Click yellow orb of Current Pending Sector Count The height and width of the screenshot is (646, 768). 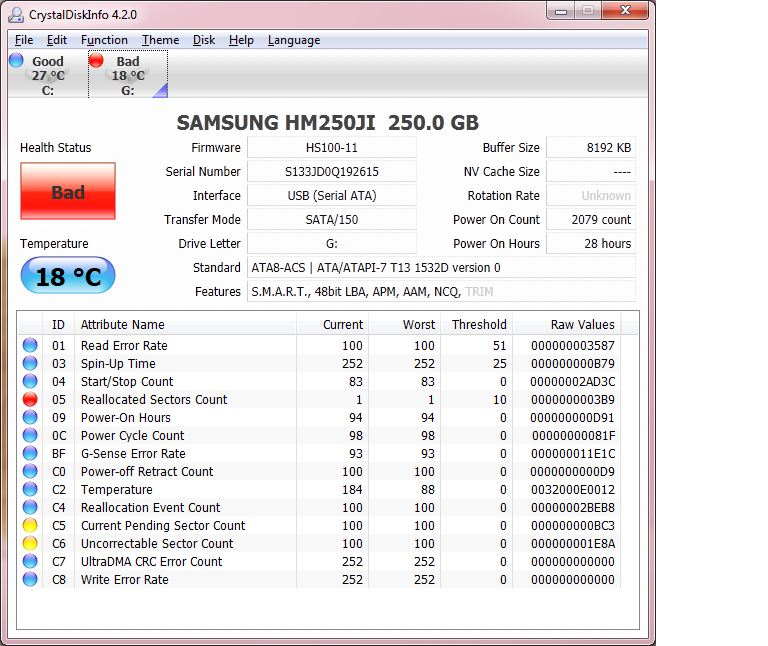(x=30, y=526)
